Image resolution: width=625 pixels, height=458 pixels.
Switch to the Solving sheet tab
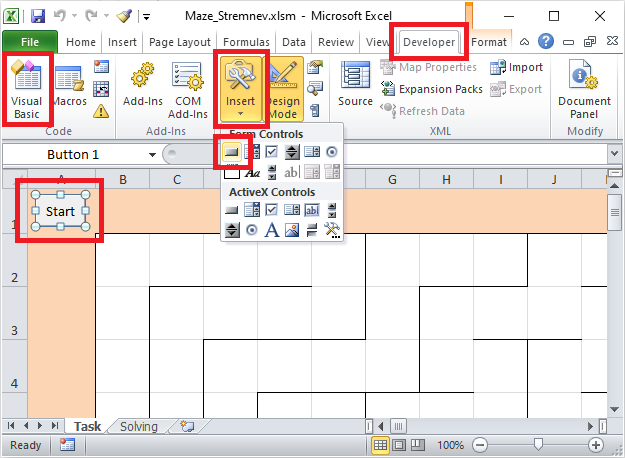coord(139,427)
